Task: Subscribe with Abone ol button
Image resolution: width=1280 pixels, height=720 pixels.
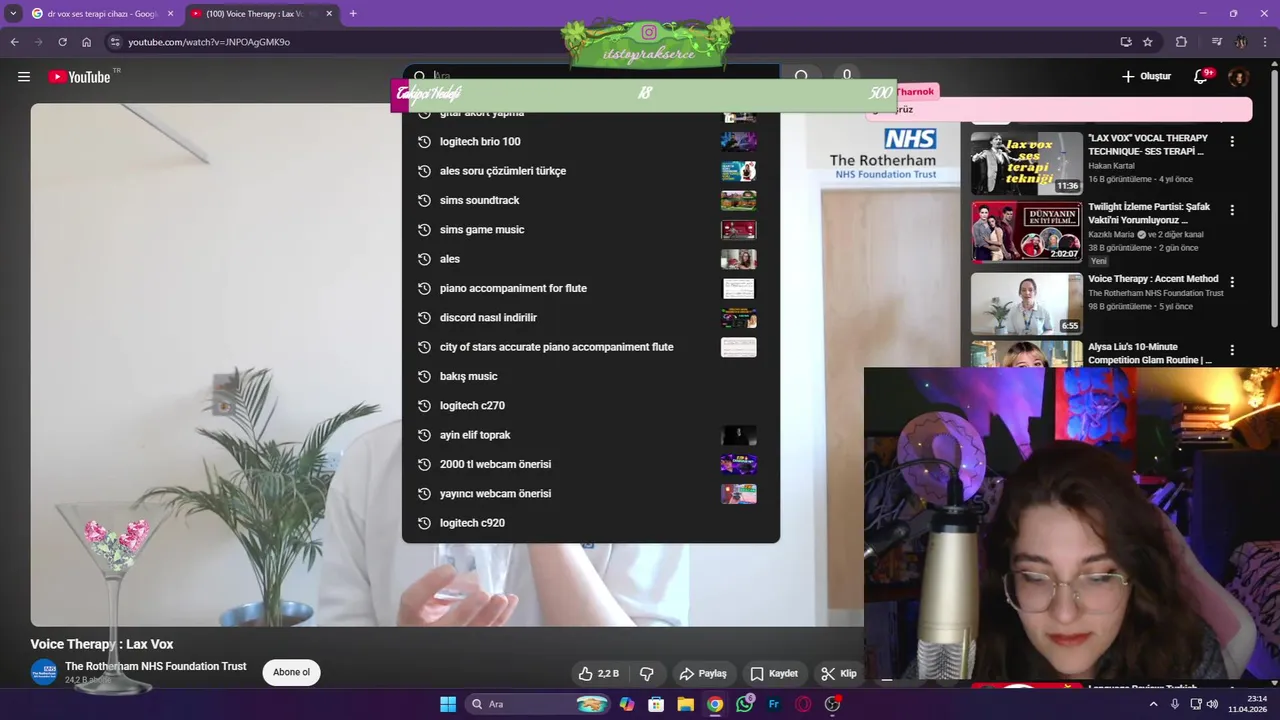Action: coord(292,672)
